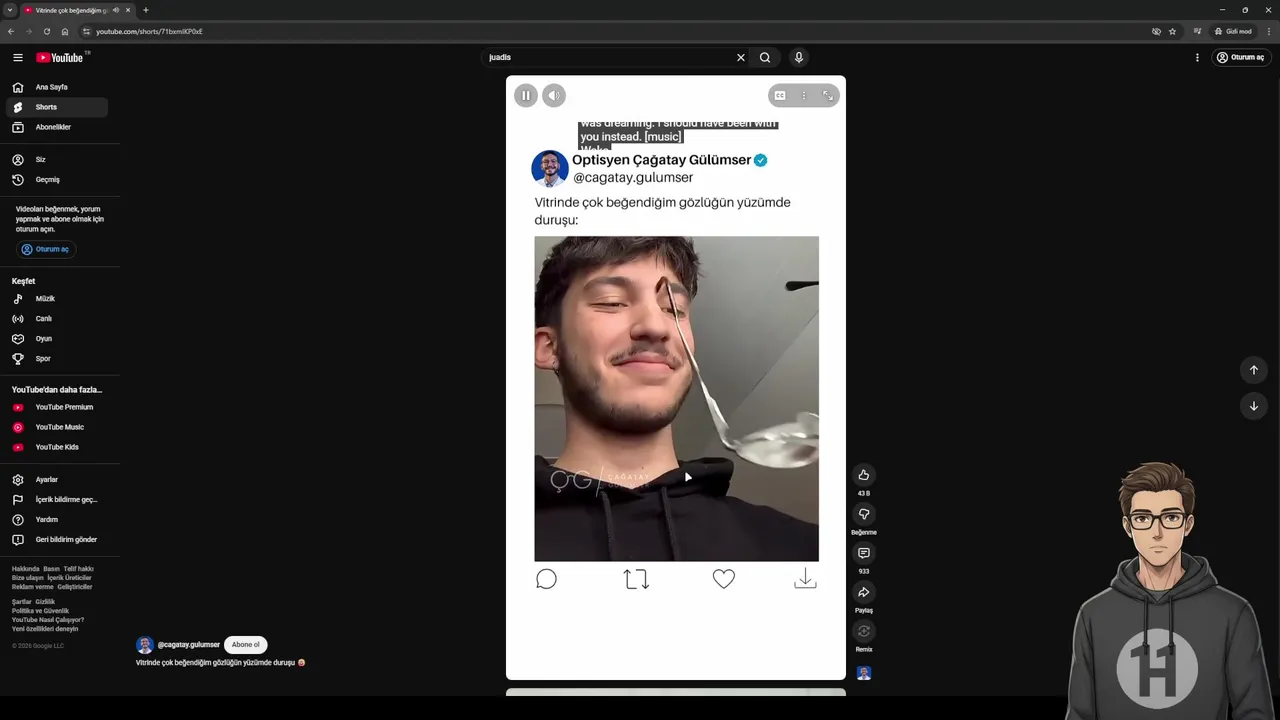
Task: Pause the Shorts video
Action: coord(526,95)
